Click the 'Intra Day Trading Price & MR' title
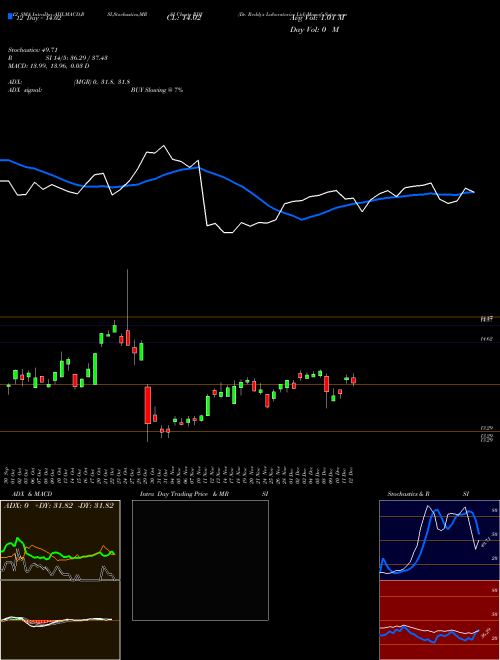Screen dimensions: 500x660 184,494
